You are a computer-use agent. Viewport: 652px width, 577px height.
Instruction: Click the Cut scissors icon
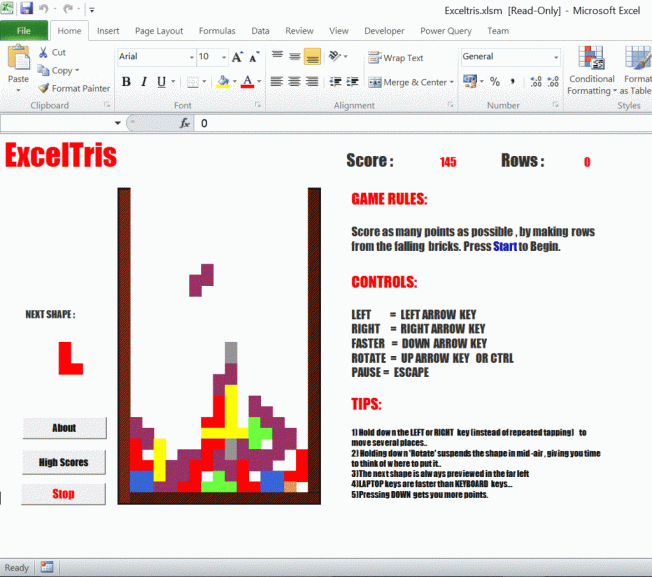43,52
